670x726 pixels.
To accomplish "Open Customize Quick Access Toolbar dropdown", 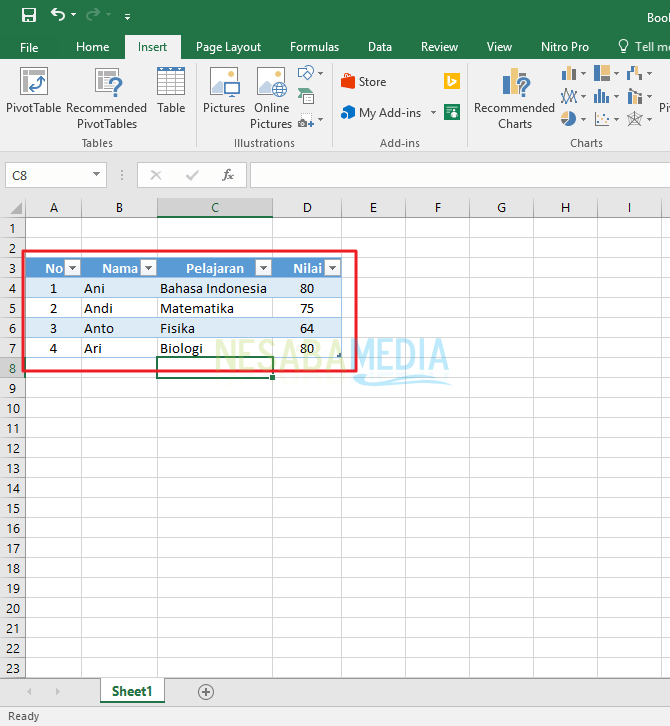I will point(127,17).
